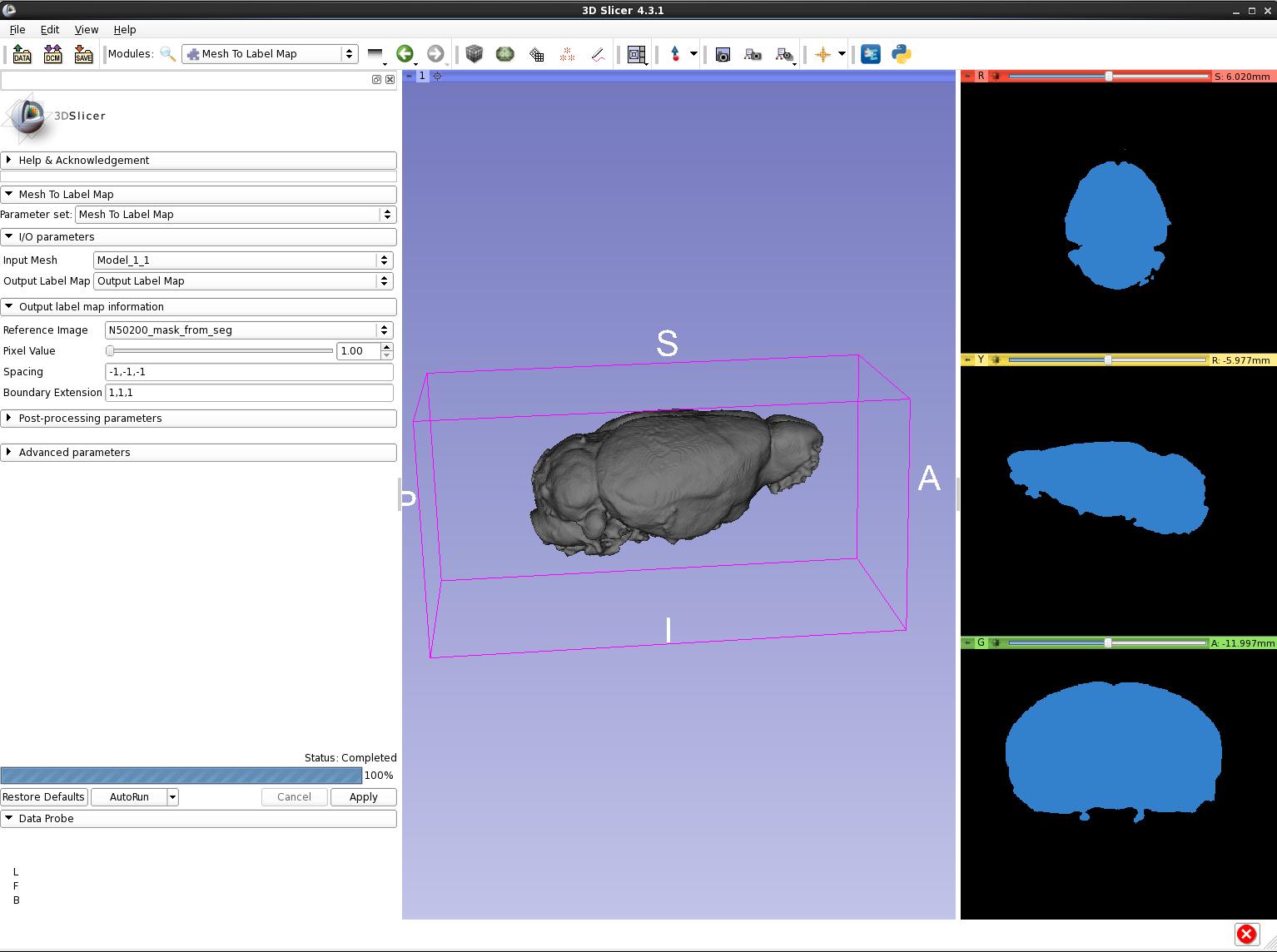Image resolution: width=1277 pixels, height=952 pixels.
Task: Click the Restore Defaults button
Action: (x=43, y=797)
